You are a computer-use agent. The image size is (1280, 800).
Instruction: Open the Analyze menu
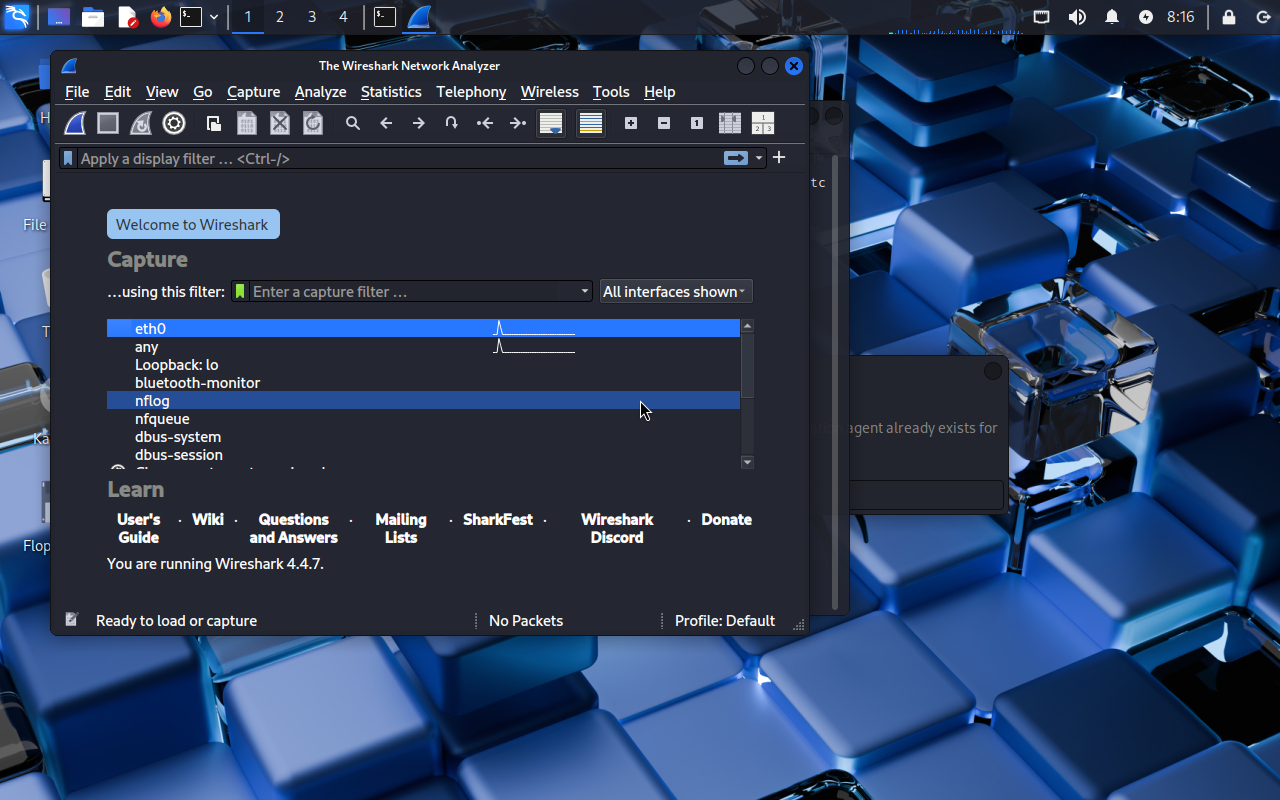tap(321, 91)
